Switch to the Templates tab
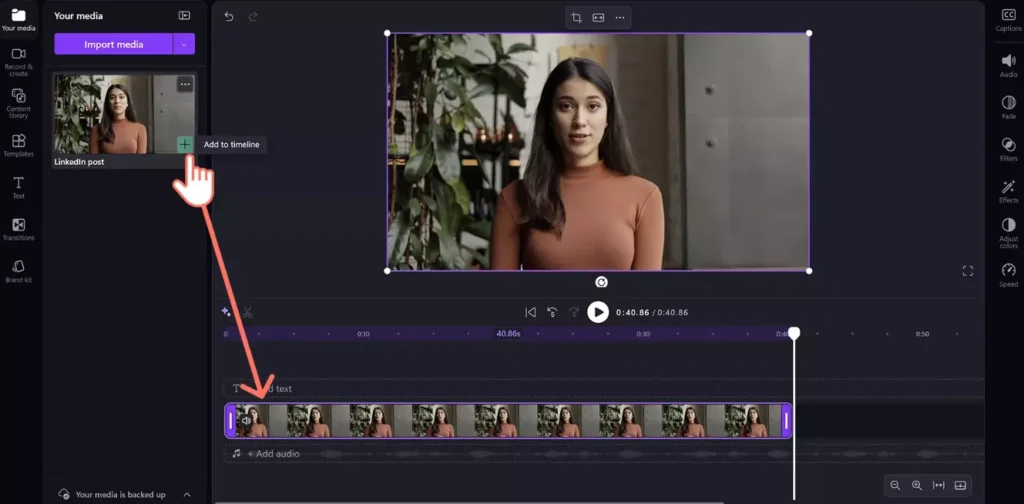1024x504 pixels. click(18, 145)
